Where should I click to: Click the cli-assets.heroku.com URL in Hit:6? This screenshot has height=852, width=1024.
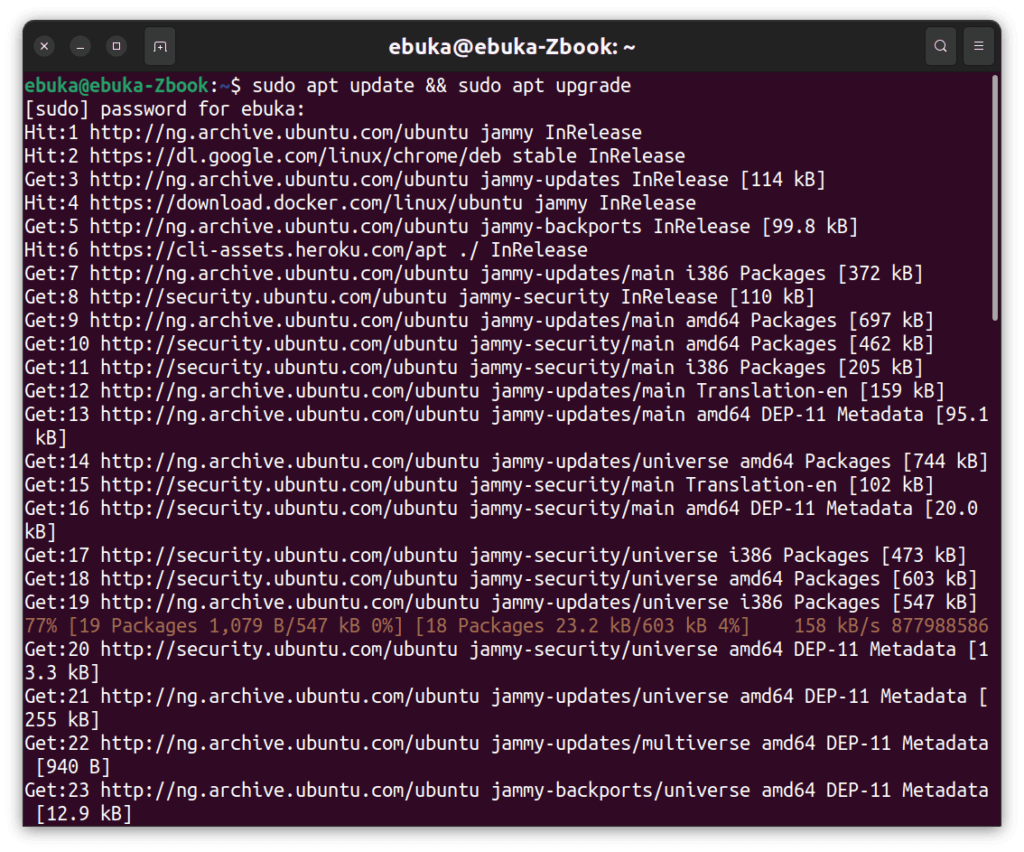(268, 250)
